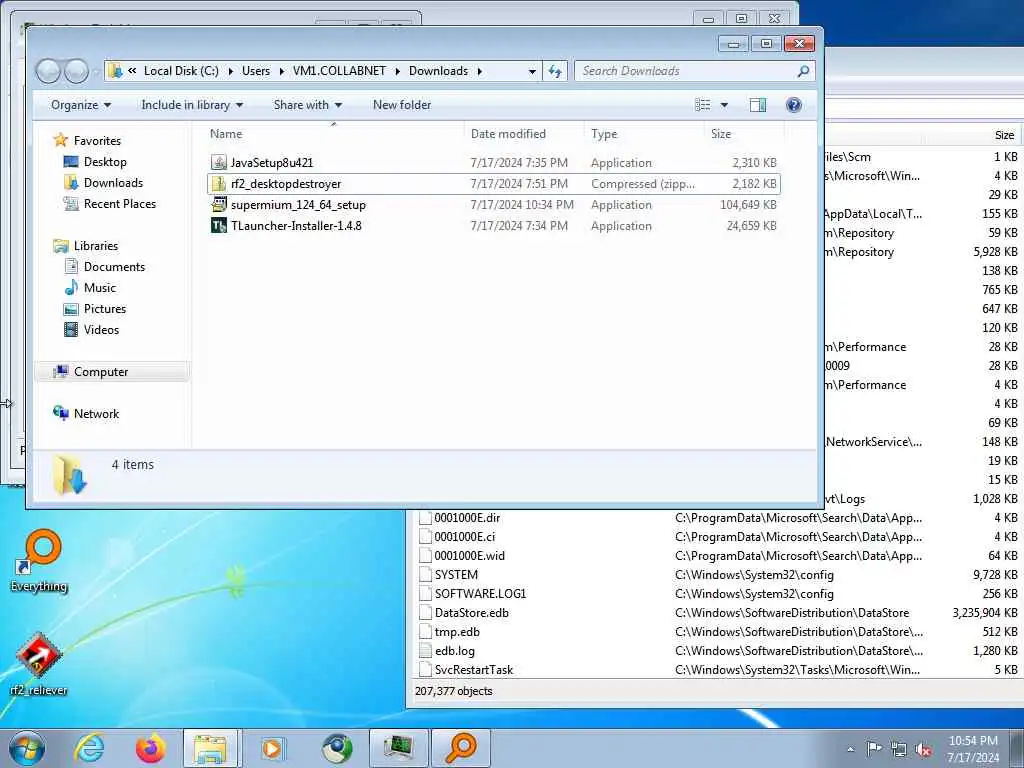Open Explorer Help icon
The width and height of the screenshot is (1024, 768).
point(793,105)
